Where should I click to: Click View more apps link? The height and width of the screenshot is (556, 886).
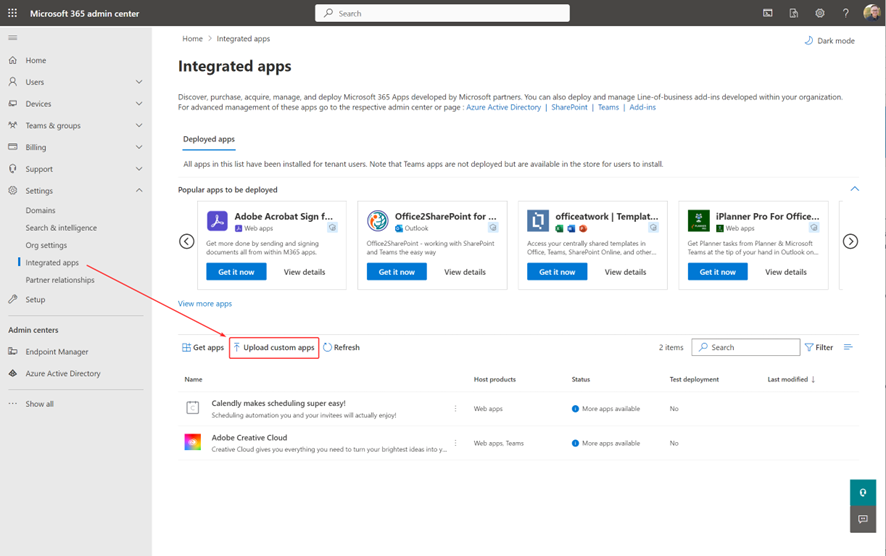(x=205, y=303)
